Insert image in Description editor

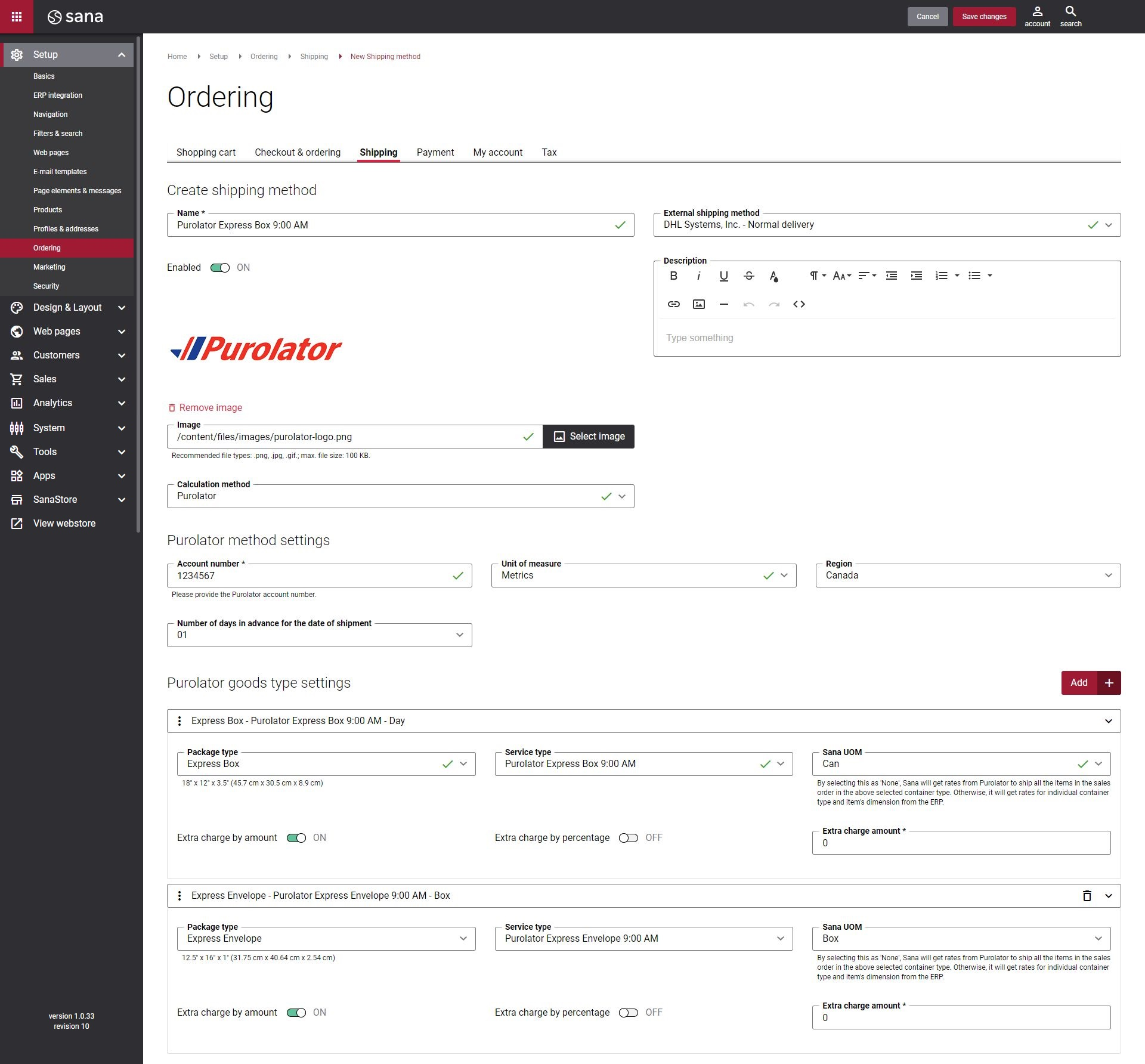(698, 304)
